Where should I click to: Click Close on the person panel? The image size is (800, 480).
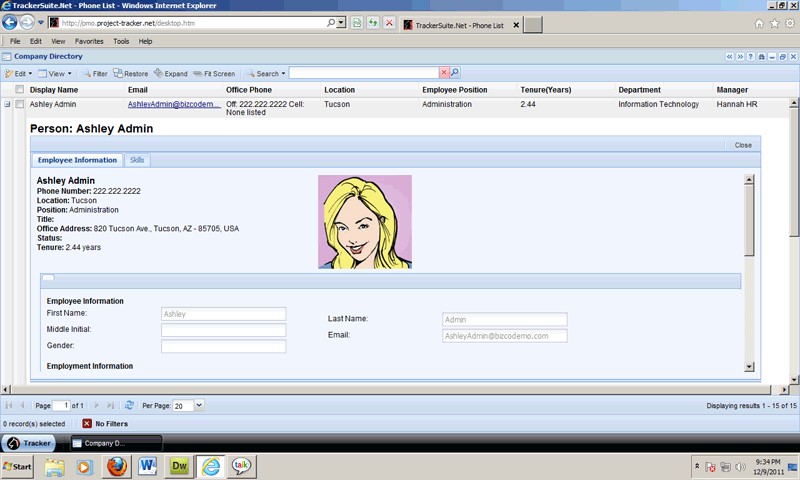point(743,145)
